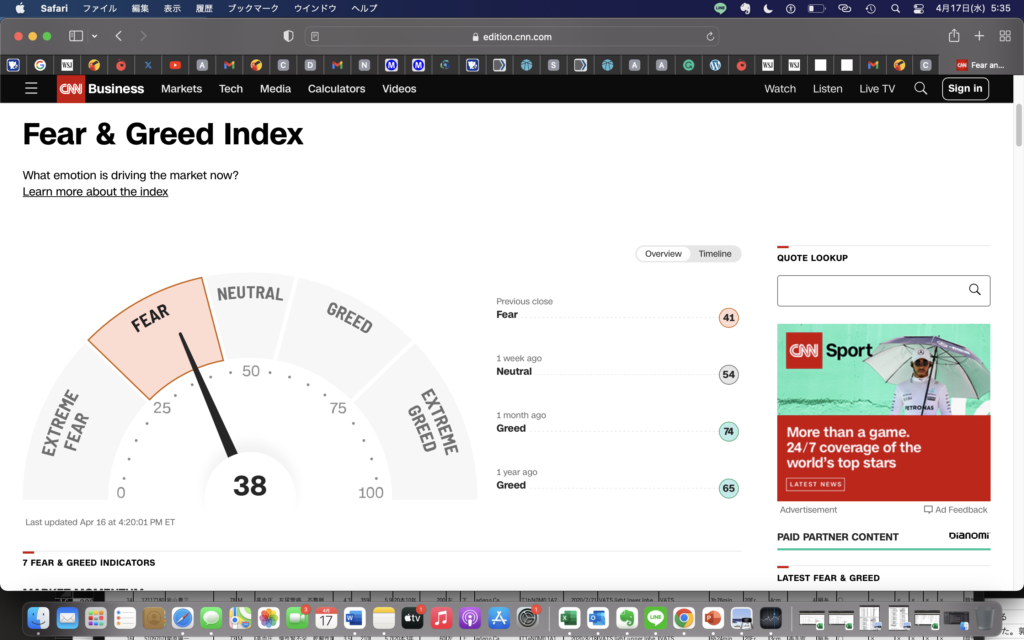This screenshot has height=640, width=1024.
Task: Click Safari's Share icon
Action: click(x=953, y=36)
